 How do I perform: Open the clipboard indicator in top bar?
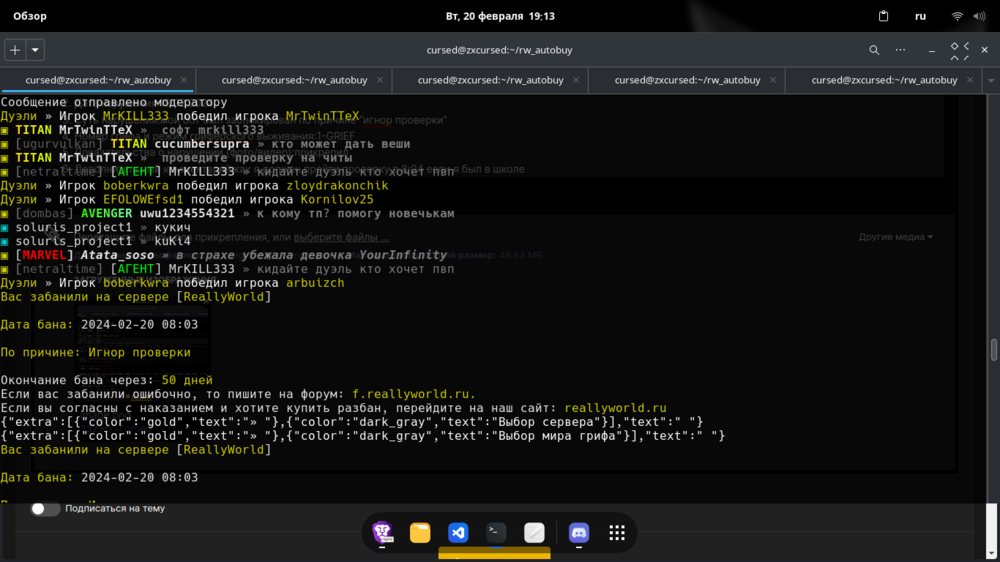pyautogui.click(x=883, y=16)
